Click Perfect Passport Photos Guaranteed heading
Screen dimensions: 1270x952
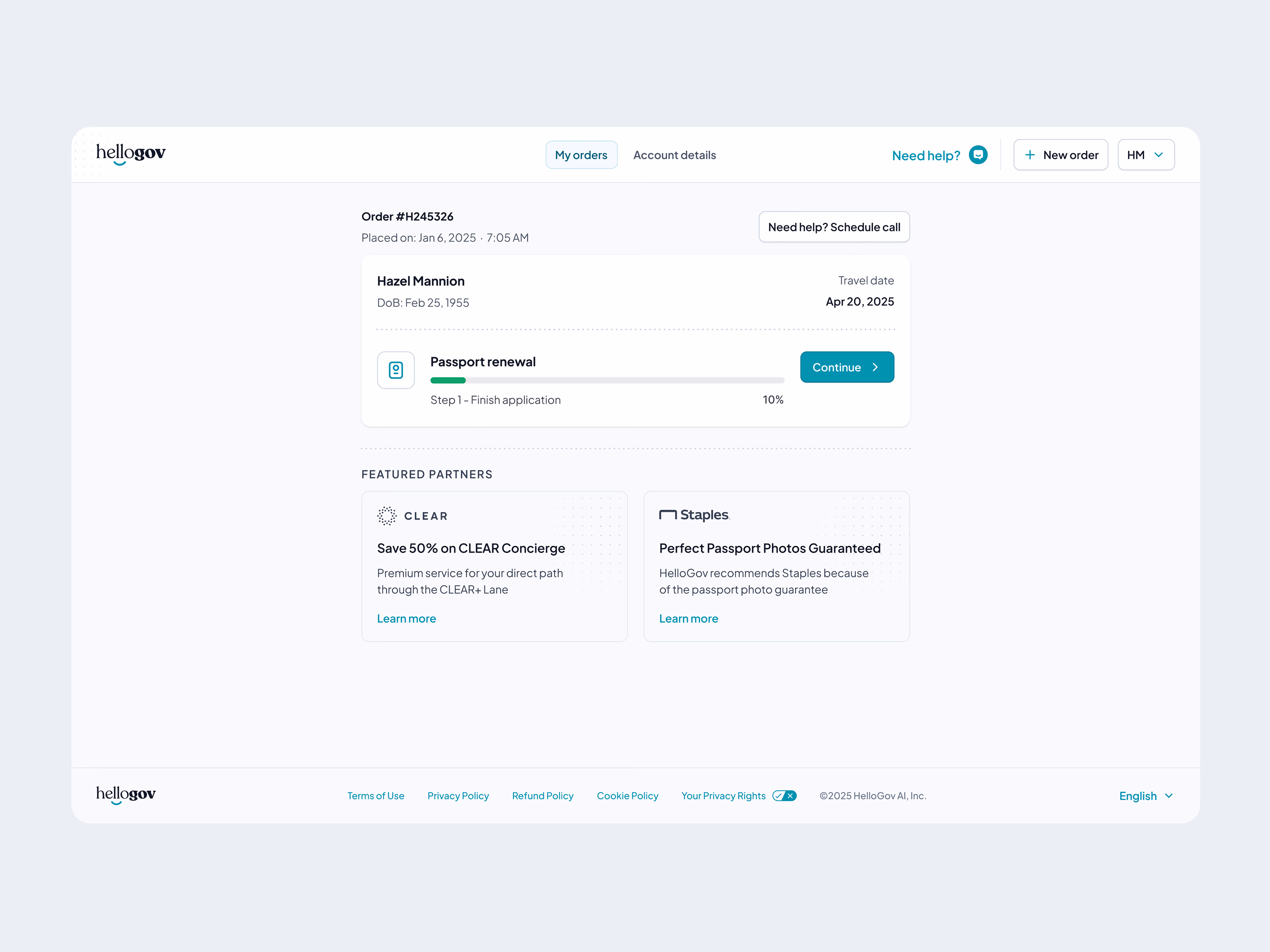tap(770, 548)
